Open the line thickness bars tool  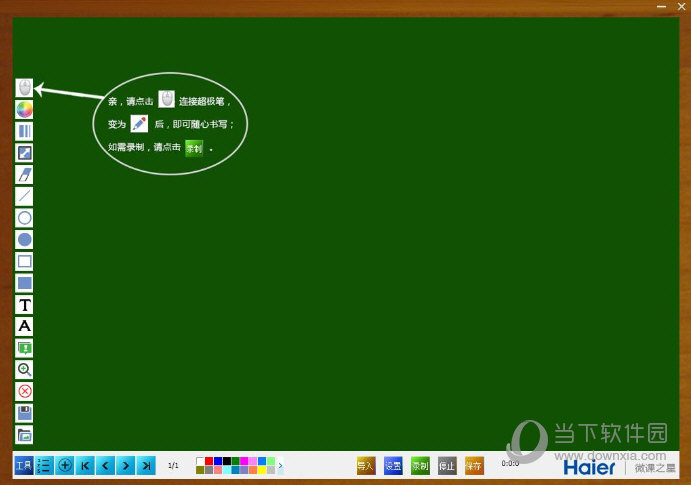tap(24, 131)
